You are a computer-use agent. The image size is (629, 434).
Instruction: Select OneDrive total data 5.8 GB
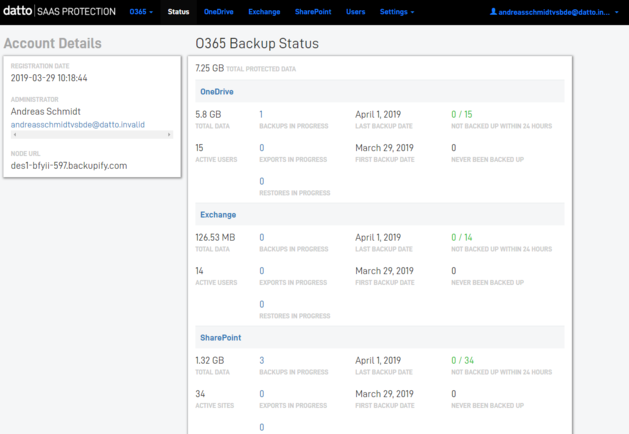[208, 114]
